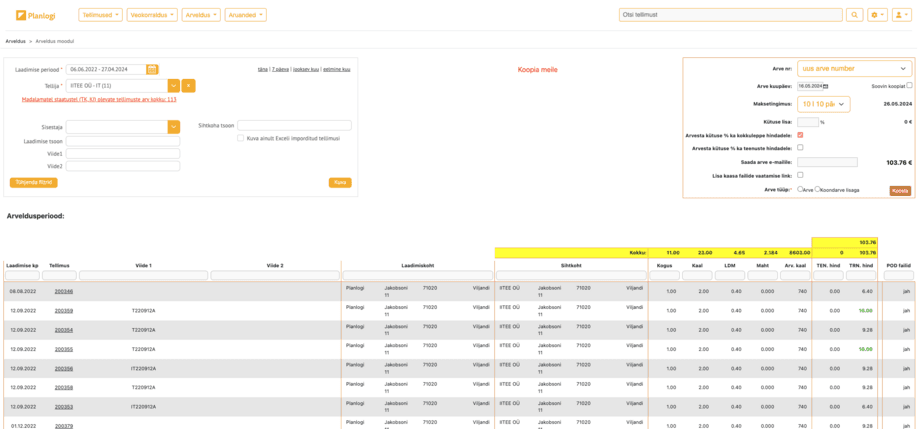Uncheck Arvesta kütuse % ka kokkuleppe hindadele

click(800, 135)
